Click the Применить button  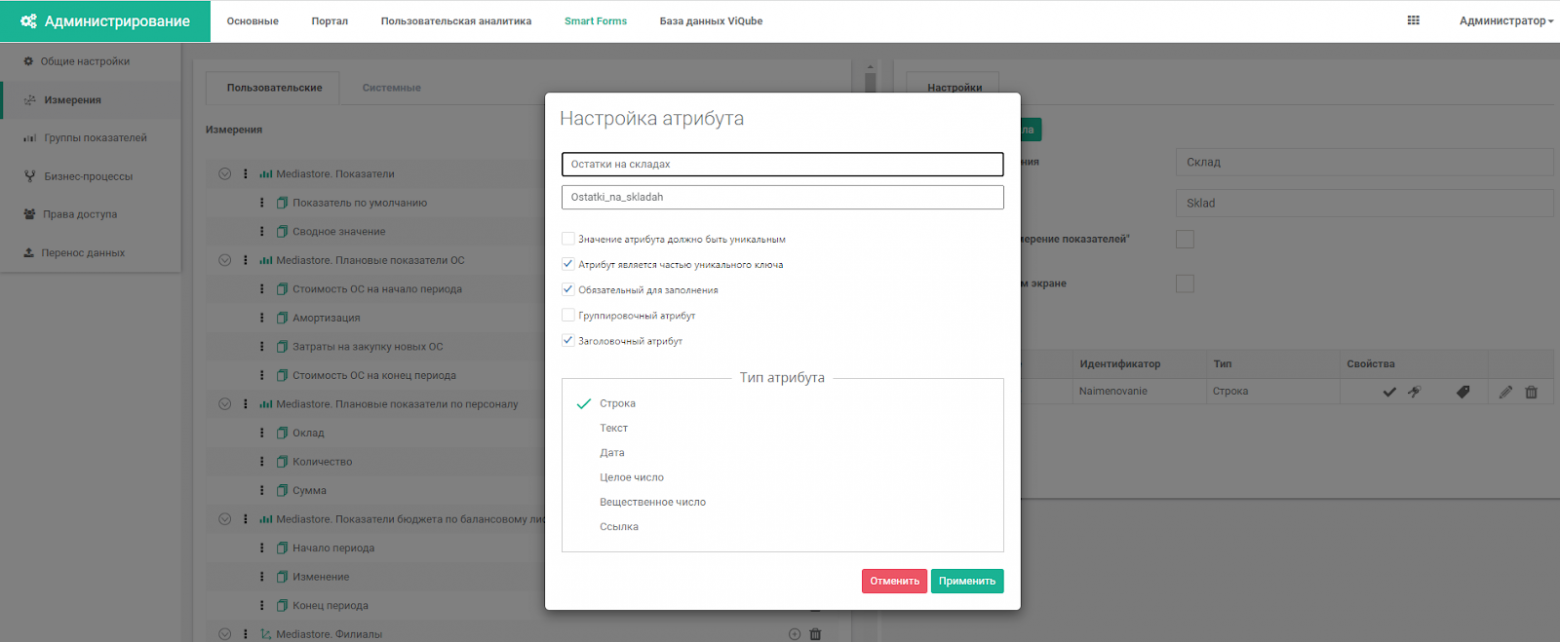[x=967, y=581]
